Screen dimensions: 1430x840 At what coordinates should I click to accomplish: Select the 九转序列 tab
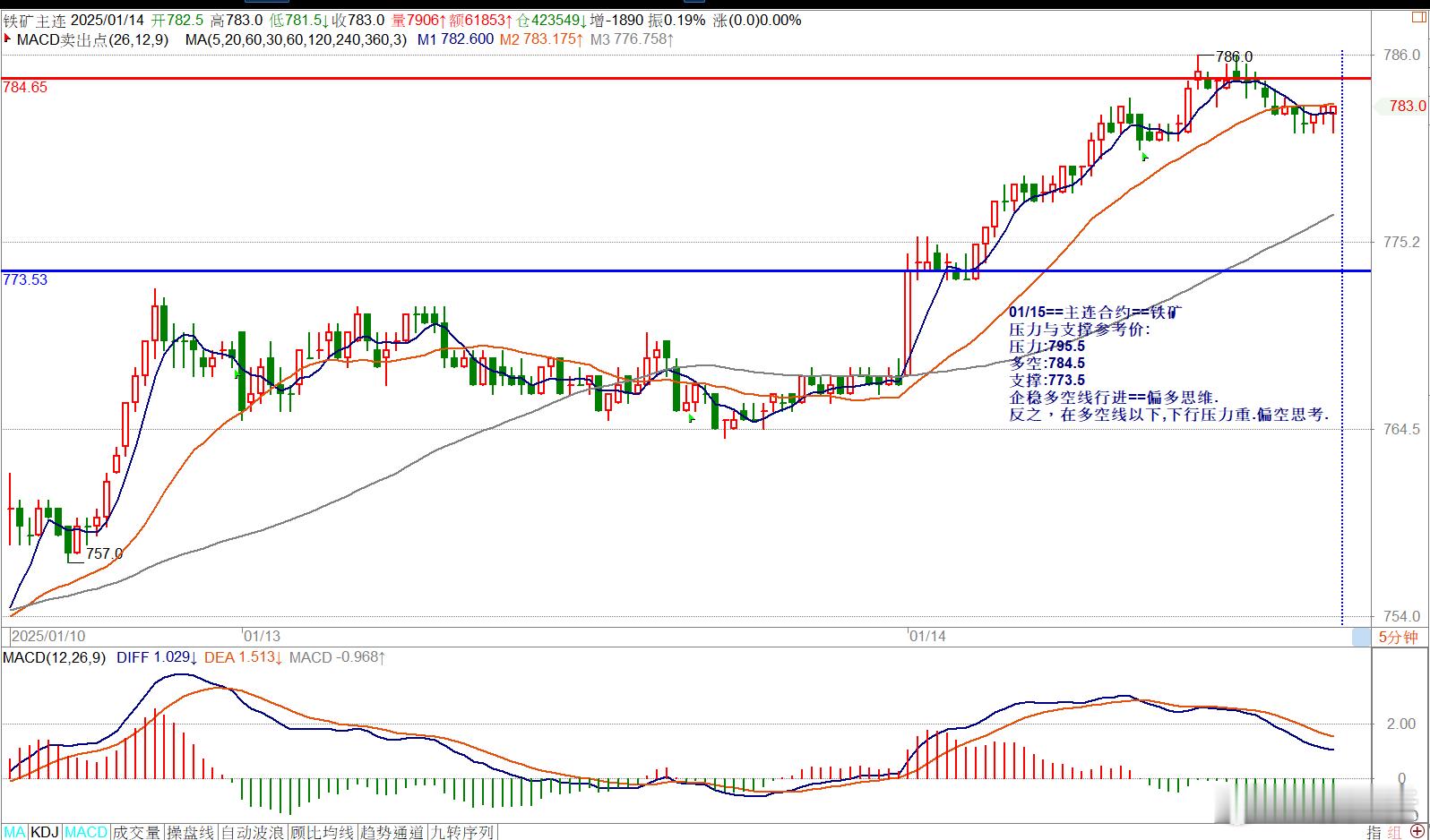(462, 832)
